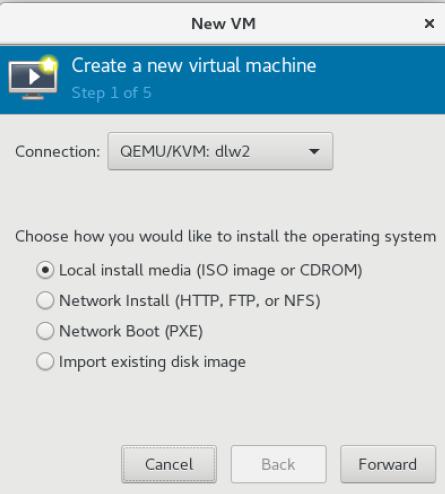The height and width of the screenshot is (494, 445).
Task: Click the Step 1 of 5 text
Action: pyautogui.click(x=111, y=93)
